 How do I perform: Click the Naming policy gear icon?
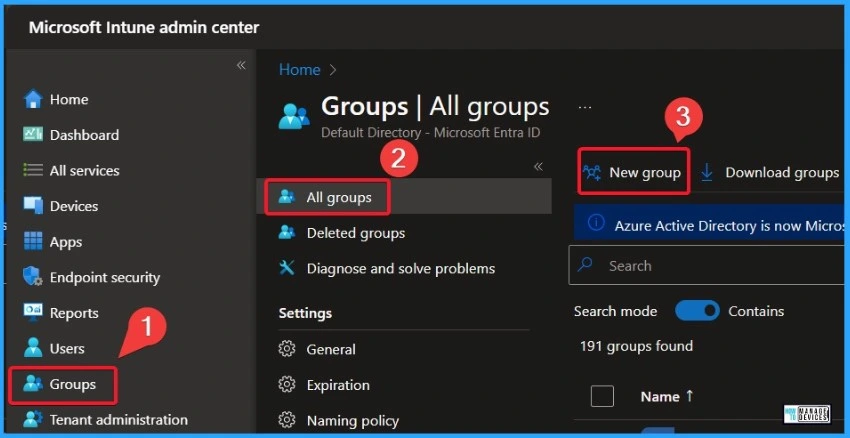point(287,421)
